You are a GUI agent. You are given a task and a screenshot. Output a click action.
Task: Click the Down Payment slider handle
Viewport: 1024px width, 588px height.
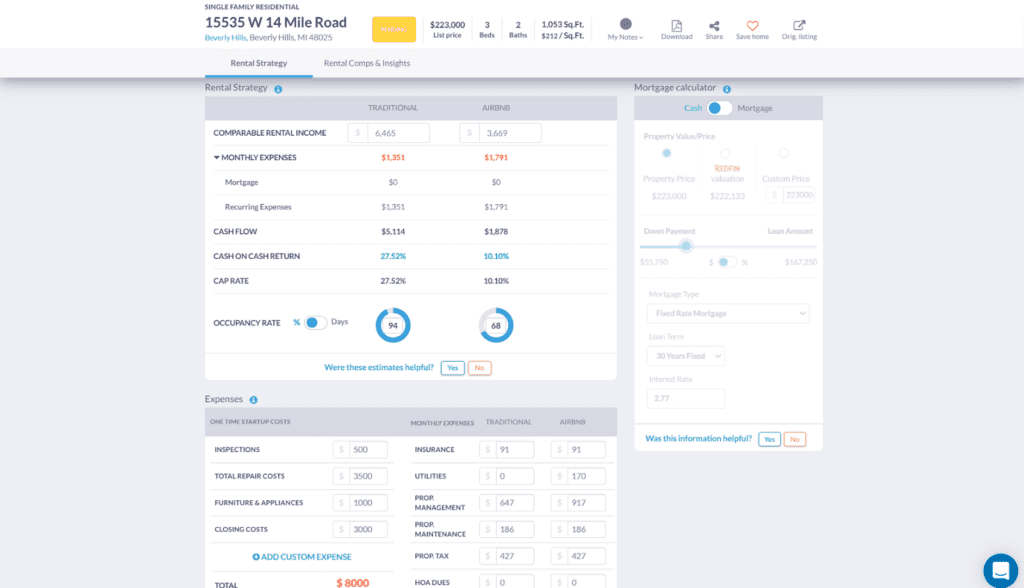pos(686,246)
